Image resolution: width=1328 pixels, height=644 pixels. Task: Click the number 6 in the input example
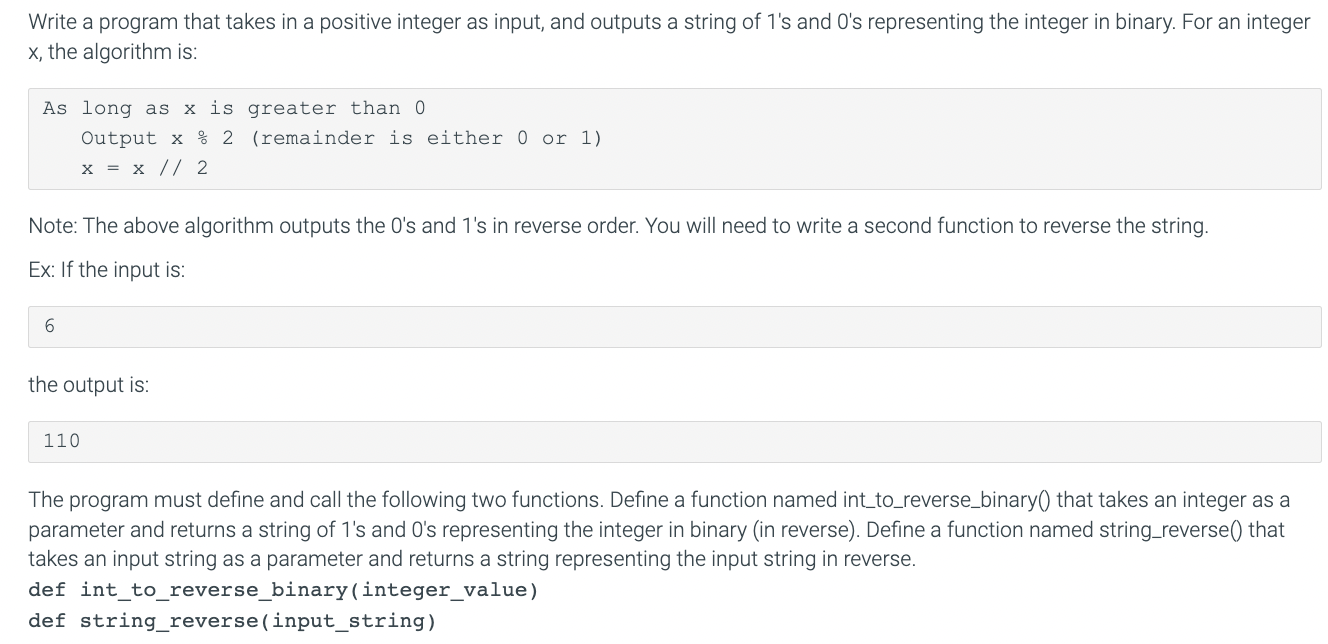49,327
